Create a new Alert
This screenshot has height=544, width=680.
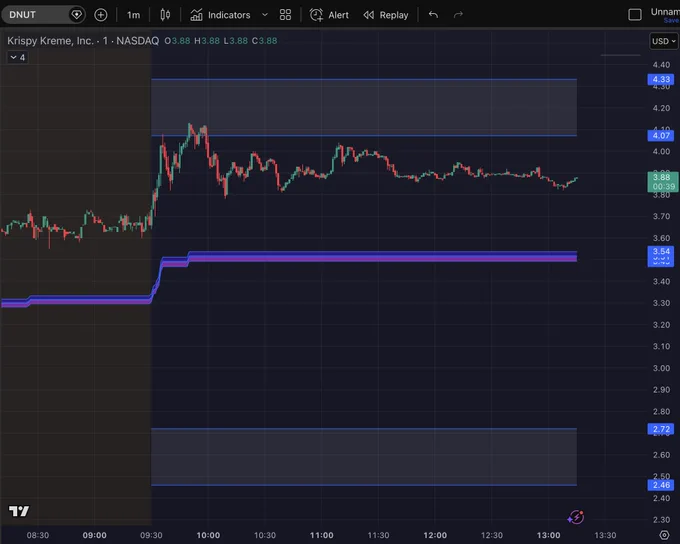pos(329,15)
